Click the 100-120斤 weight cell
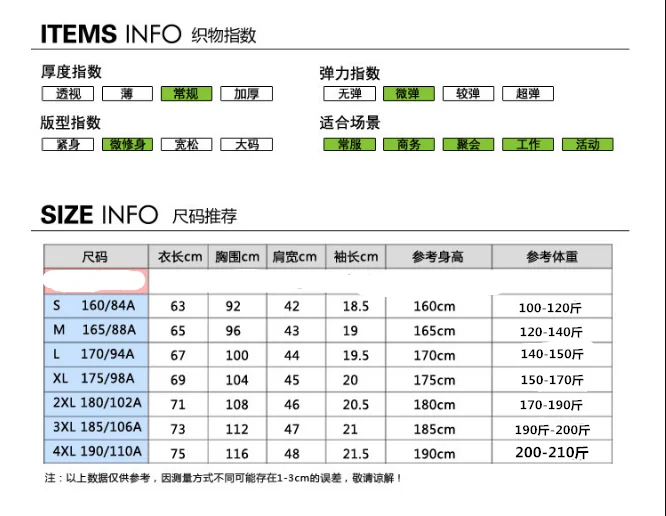 (550, 308)
